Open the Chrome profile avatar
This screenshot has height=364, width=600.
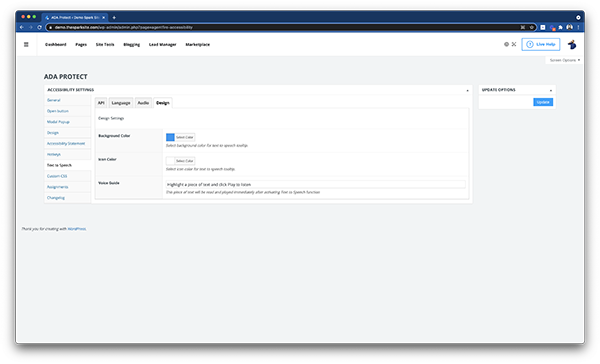(x=569, y=27)
